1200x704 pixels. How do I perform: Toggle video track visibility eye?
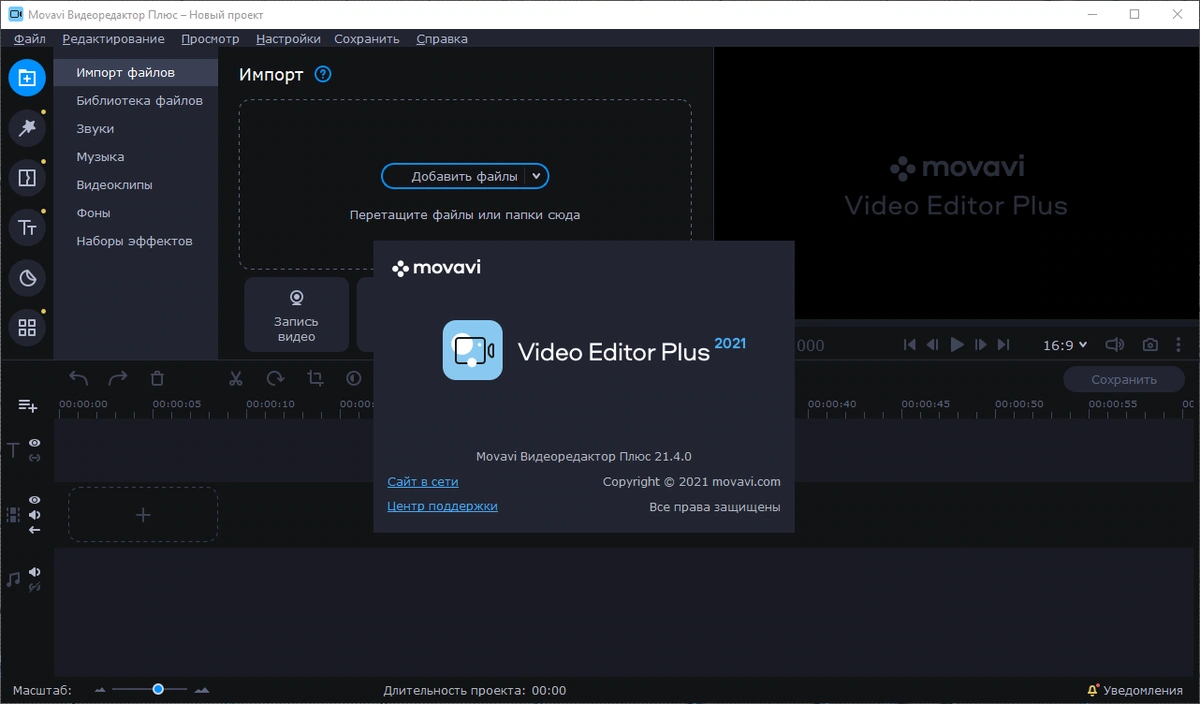point(35,499)
